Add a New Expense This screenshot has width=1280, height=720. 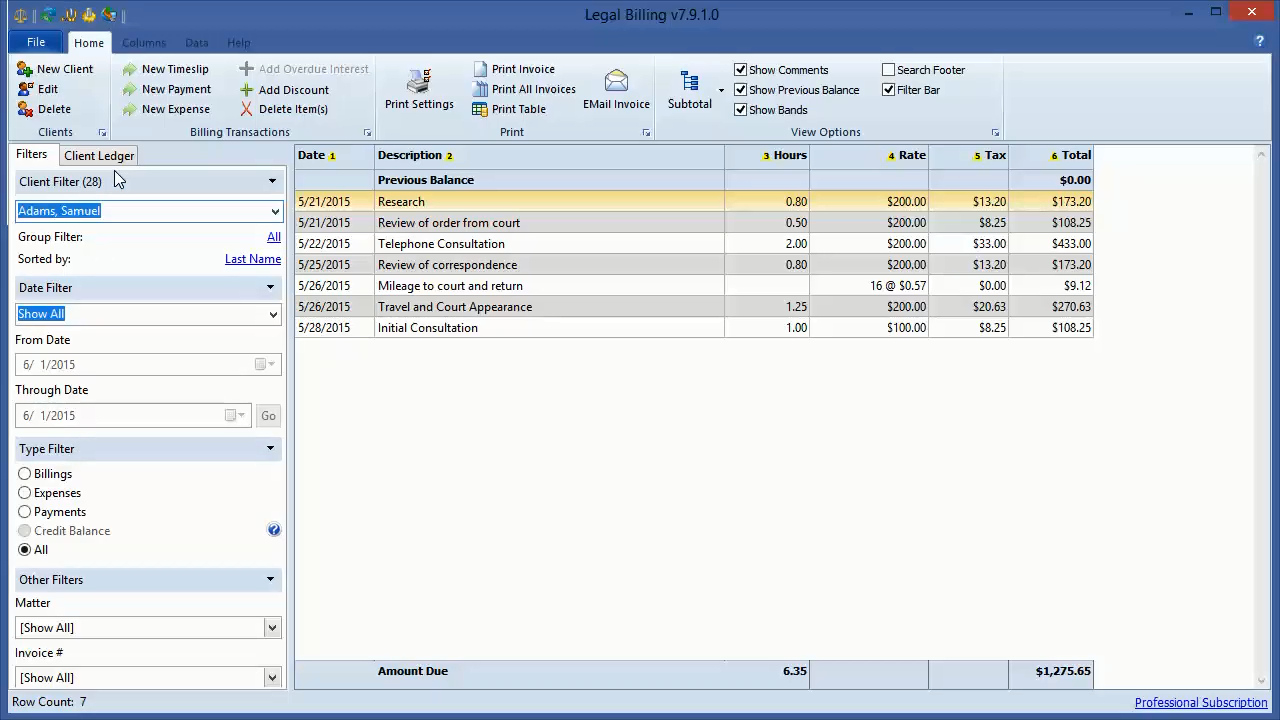click(x=166, y=109)
